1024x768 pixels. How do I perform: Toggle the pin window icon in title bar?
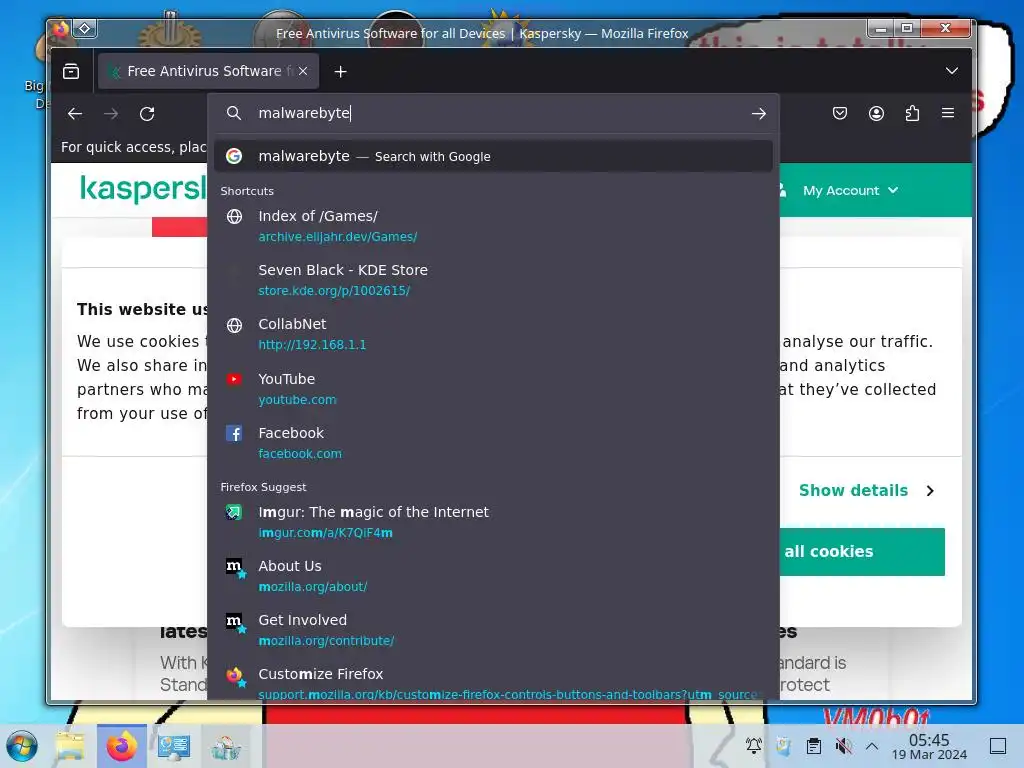[x=85, y=28]
